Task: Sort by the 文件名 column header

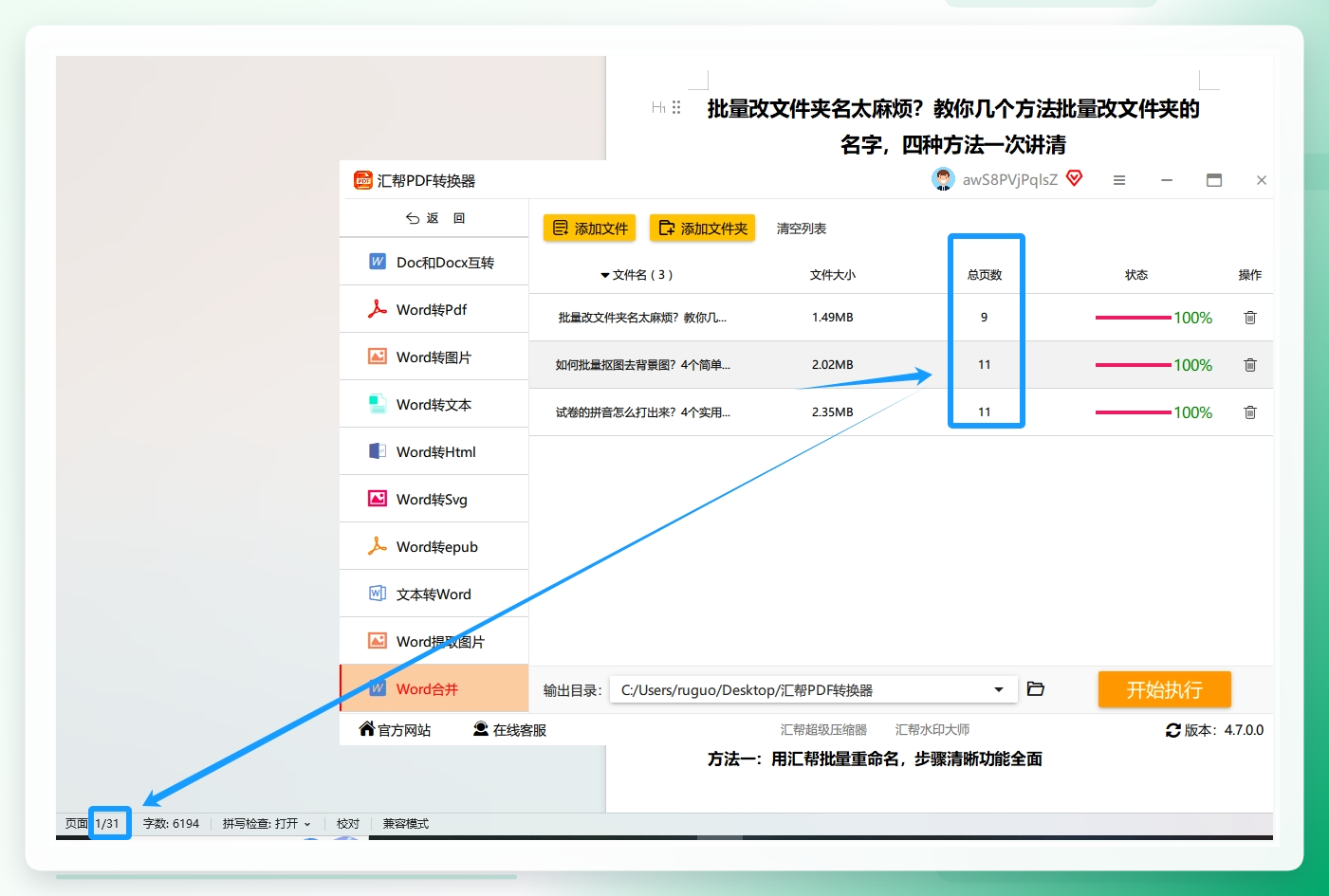Action: point(637,275)
